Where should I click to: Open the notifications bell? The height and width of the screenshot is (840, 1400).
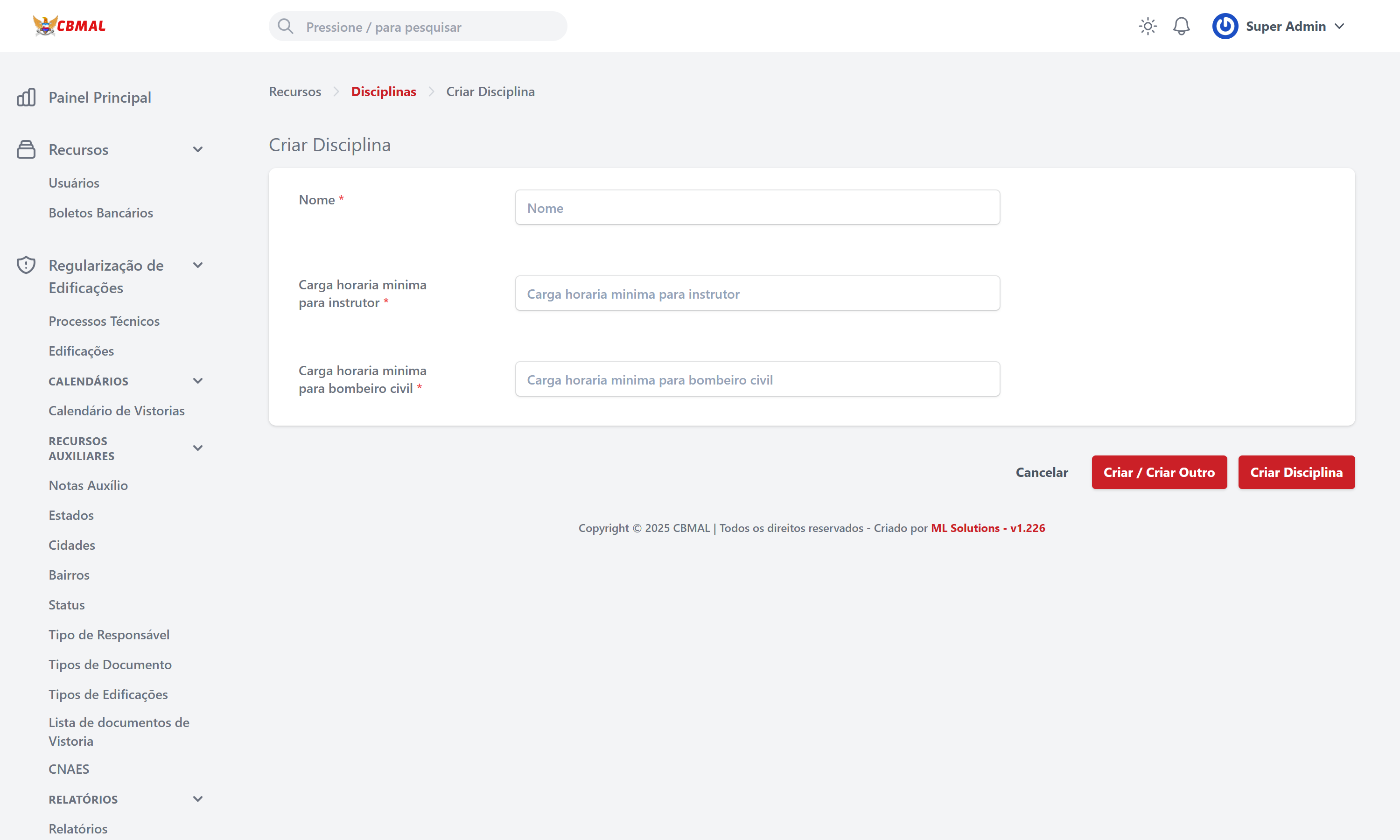[1181, 27]
